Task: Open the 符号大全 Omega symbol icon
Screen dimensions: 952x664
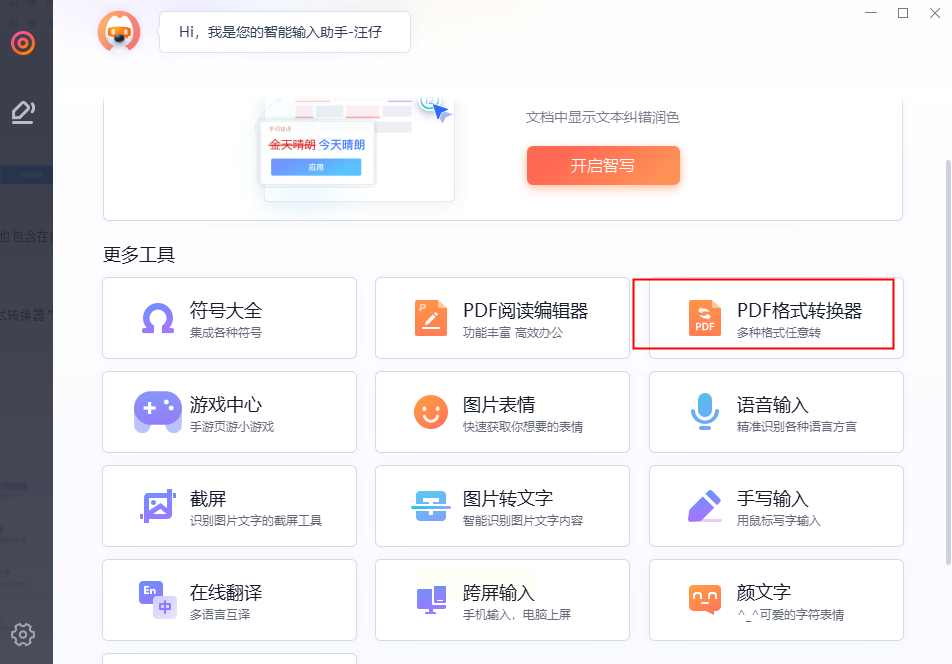Action: [158, 318]
